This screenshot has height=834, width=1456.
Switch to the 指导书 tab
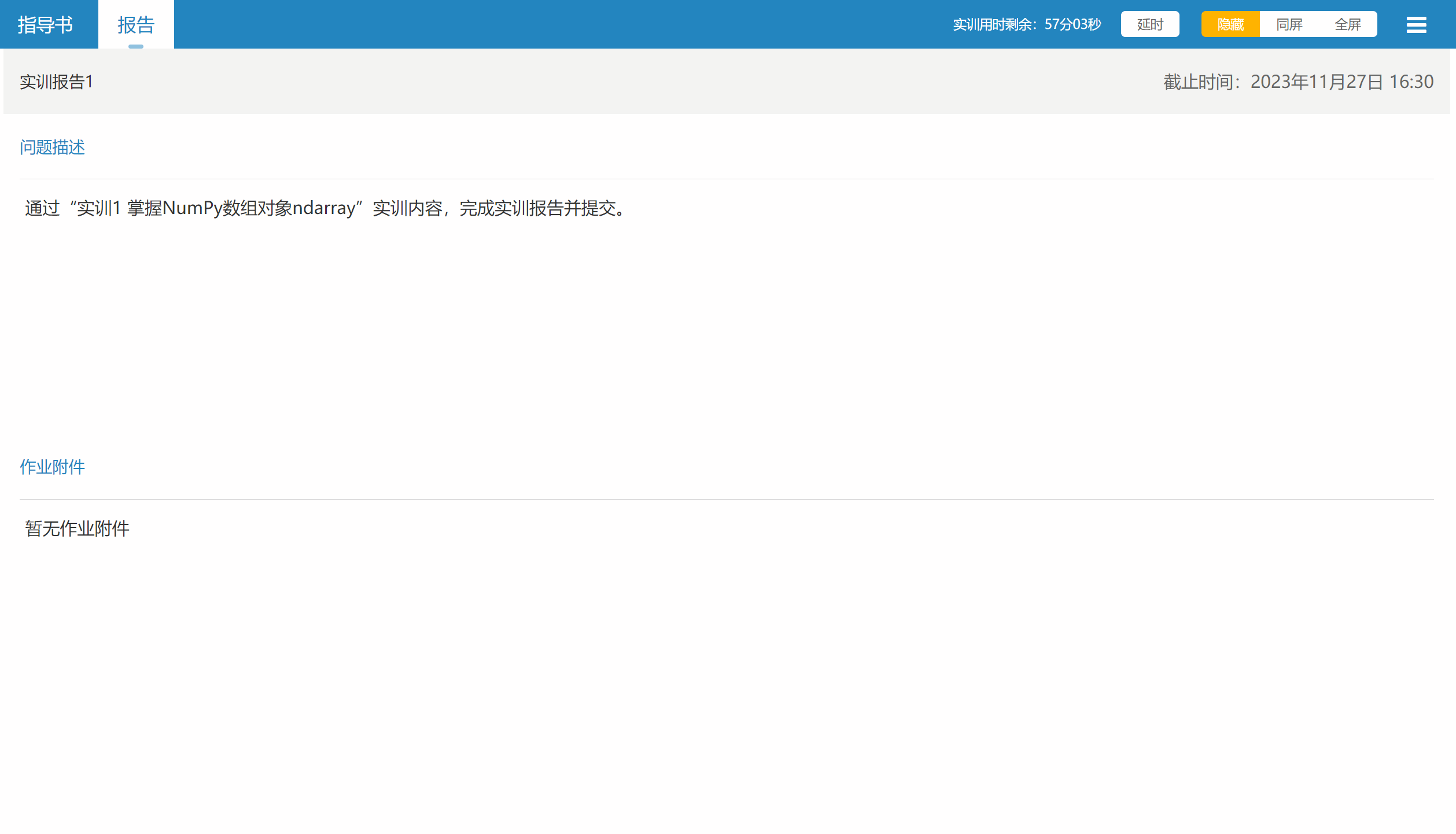pos(45,25)
